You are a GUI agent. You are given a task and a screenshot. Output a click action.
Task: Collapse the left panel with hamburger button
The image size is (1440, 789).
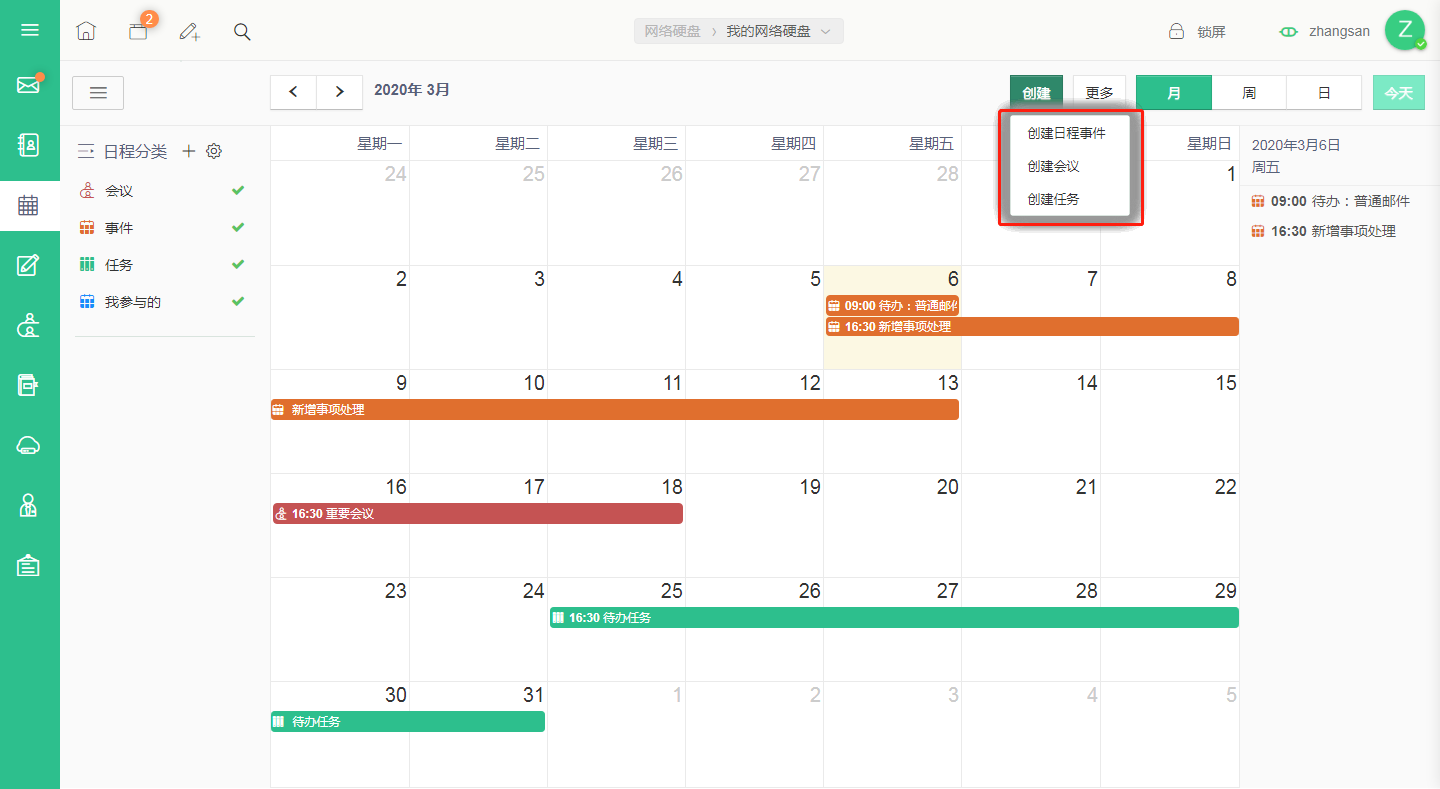point(98,93)
